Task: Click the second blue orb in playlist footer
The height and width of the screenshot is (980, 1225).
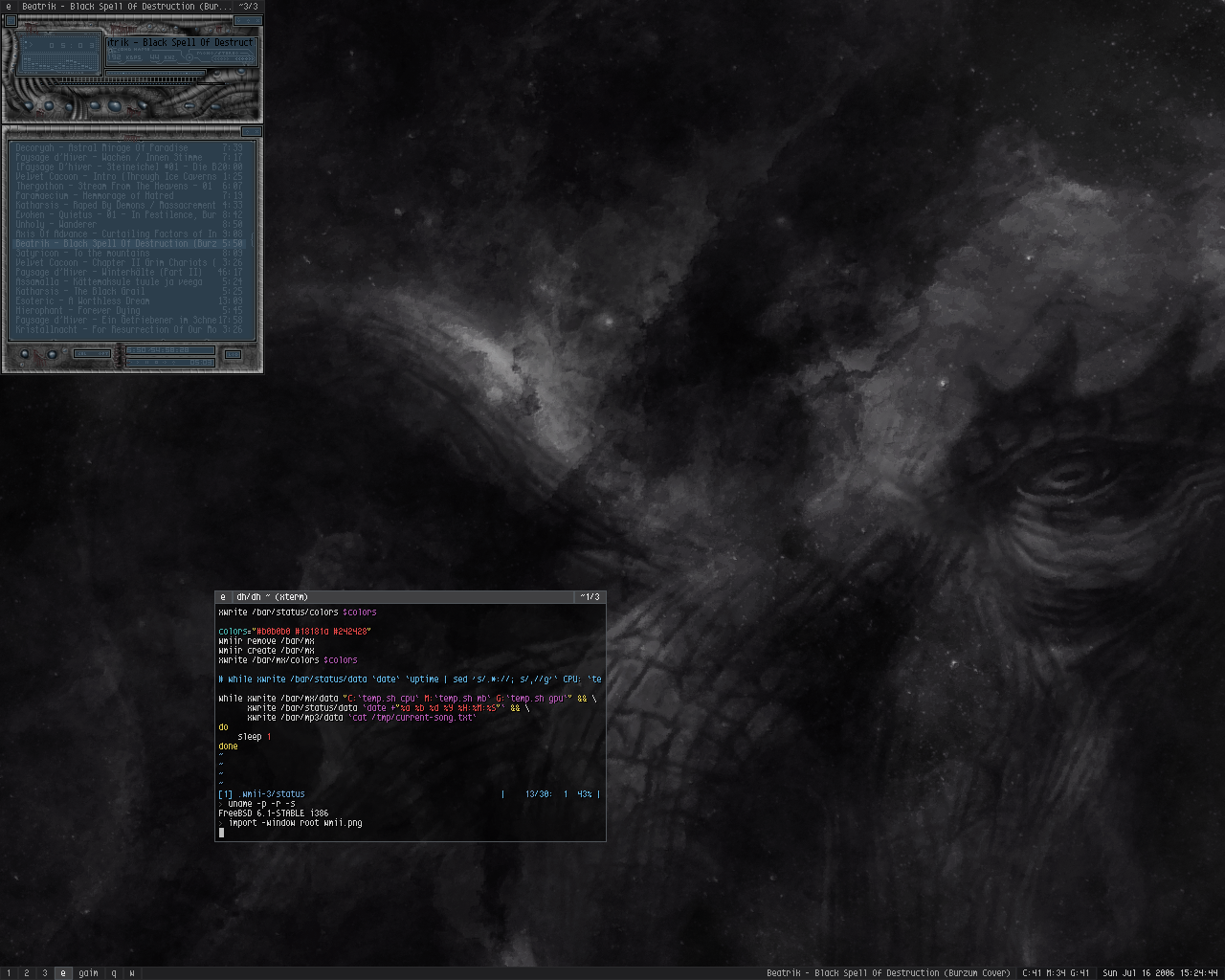Action: [x=51, y=354]
